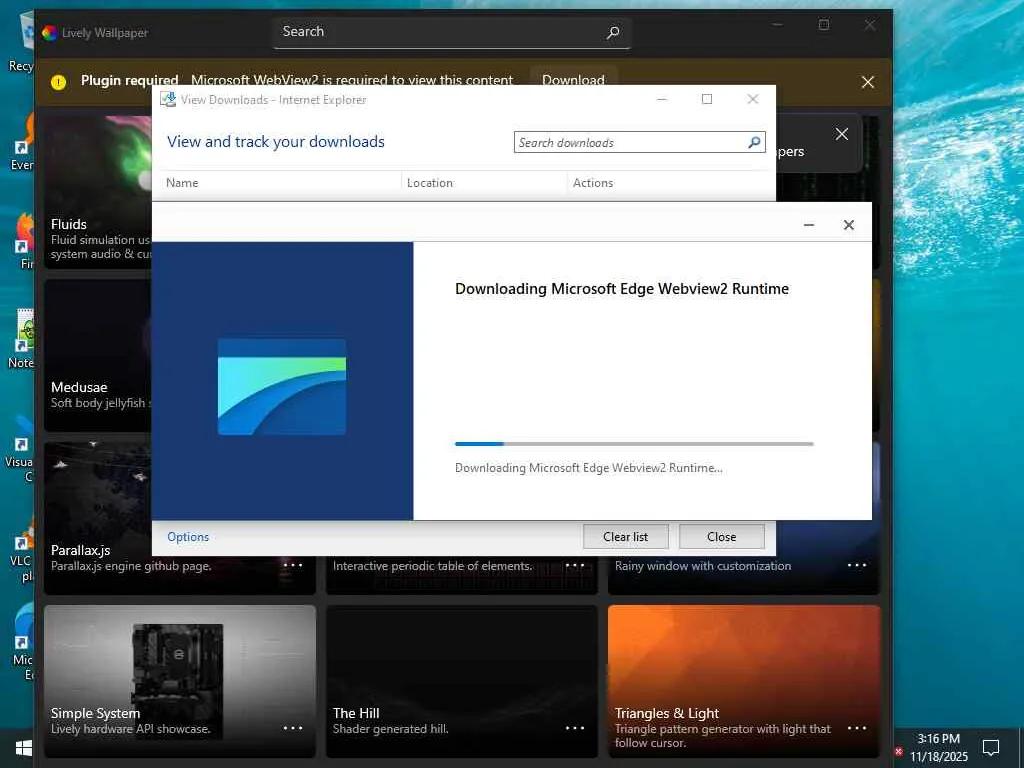This screenshot has height=768, width=1024.
Task: Open more options for Simple System wallpaper
Action: (x=293, y=728)
